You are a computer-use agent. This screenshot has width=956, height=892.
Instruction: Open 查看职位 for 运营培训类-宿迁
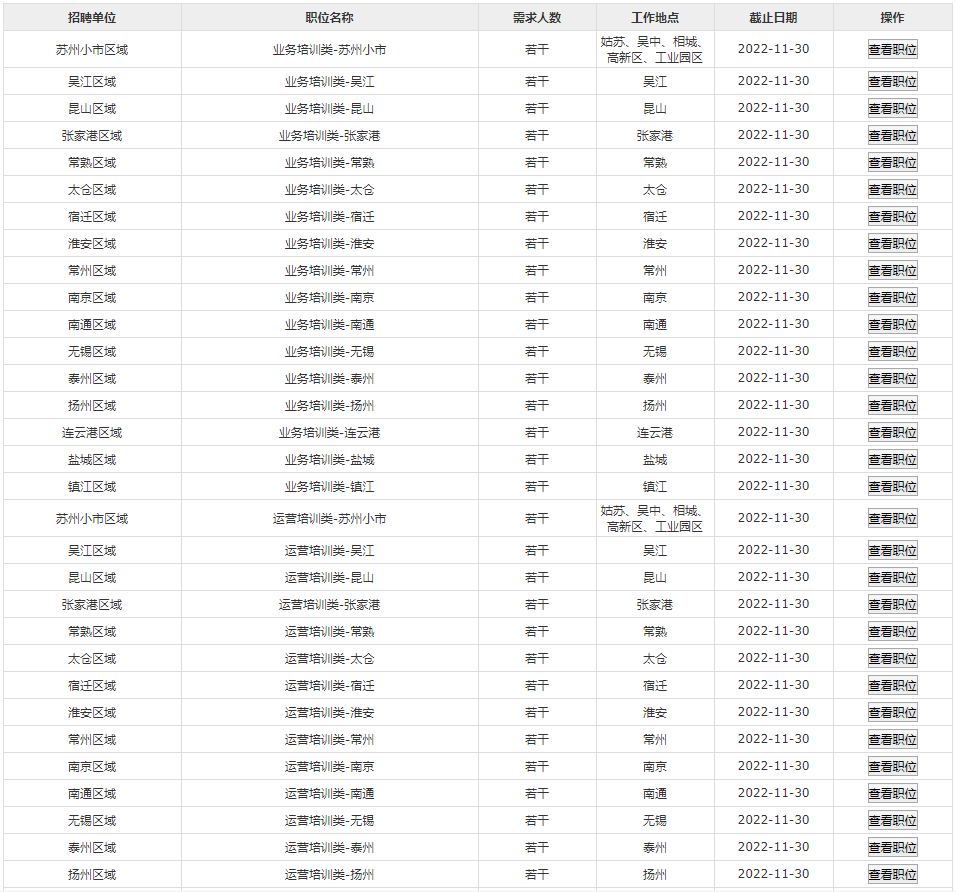893,685
